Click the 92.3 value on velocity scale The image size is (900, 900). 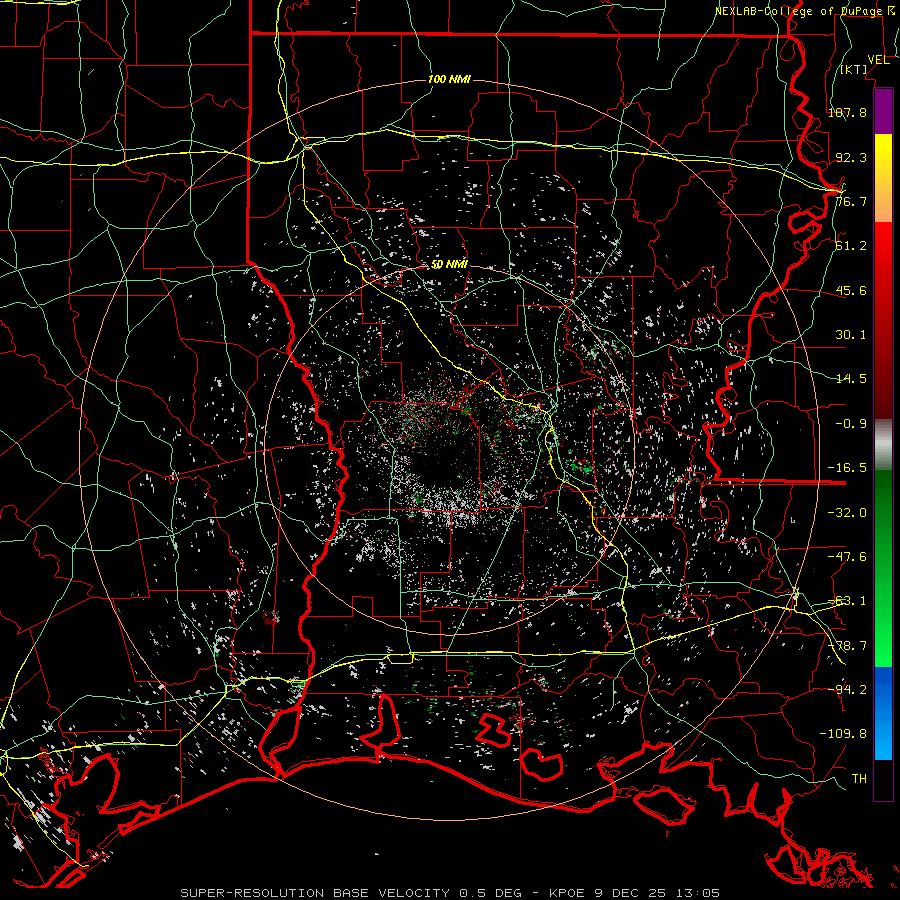[851, 157]
